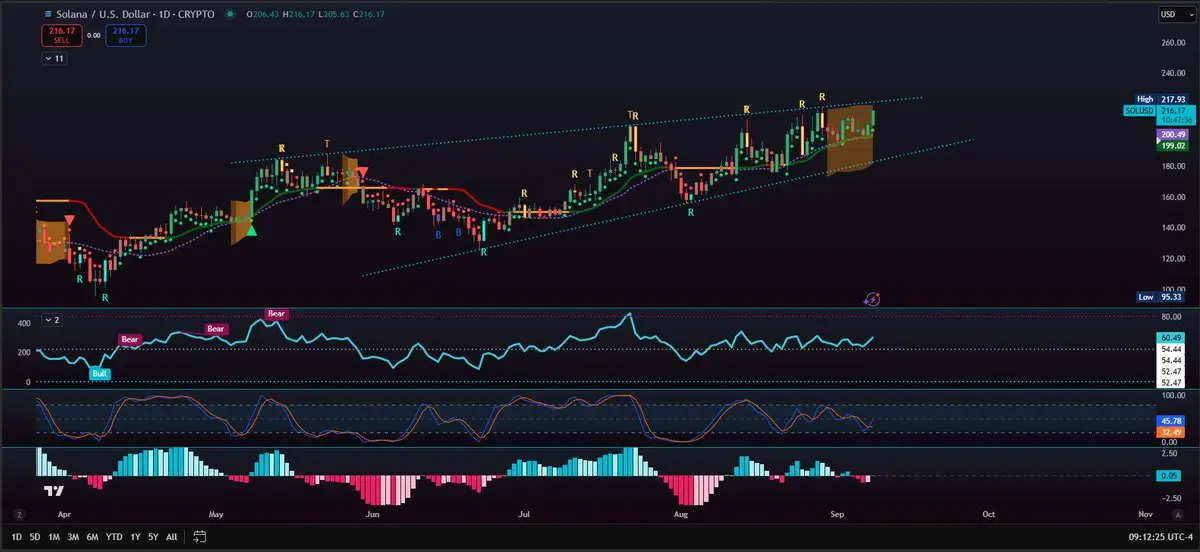Collapse the 11 indicators legend
Screen dimensions: 1200x552
[54, 59]
